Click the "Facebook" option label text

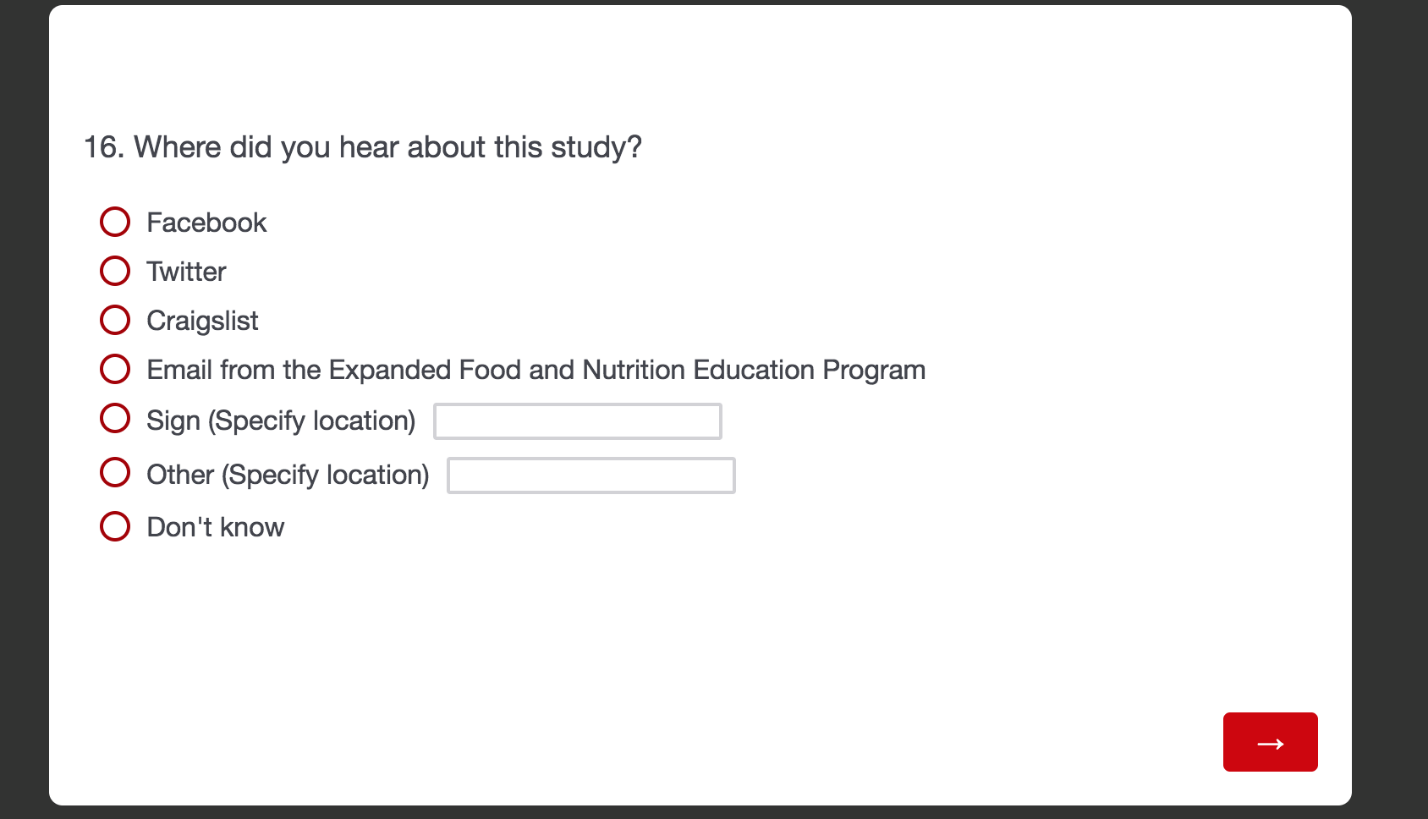tap(206, 222)
